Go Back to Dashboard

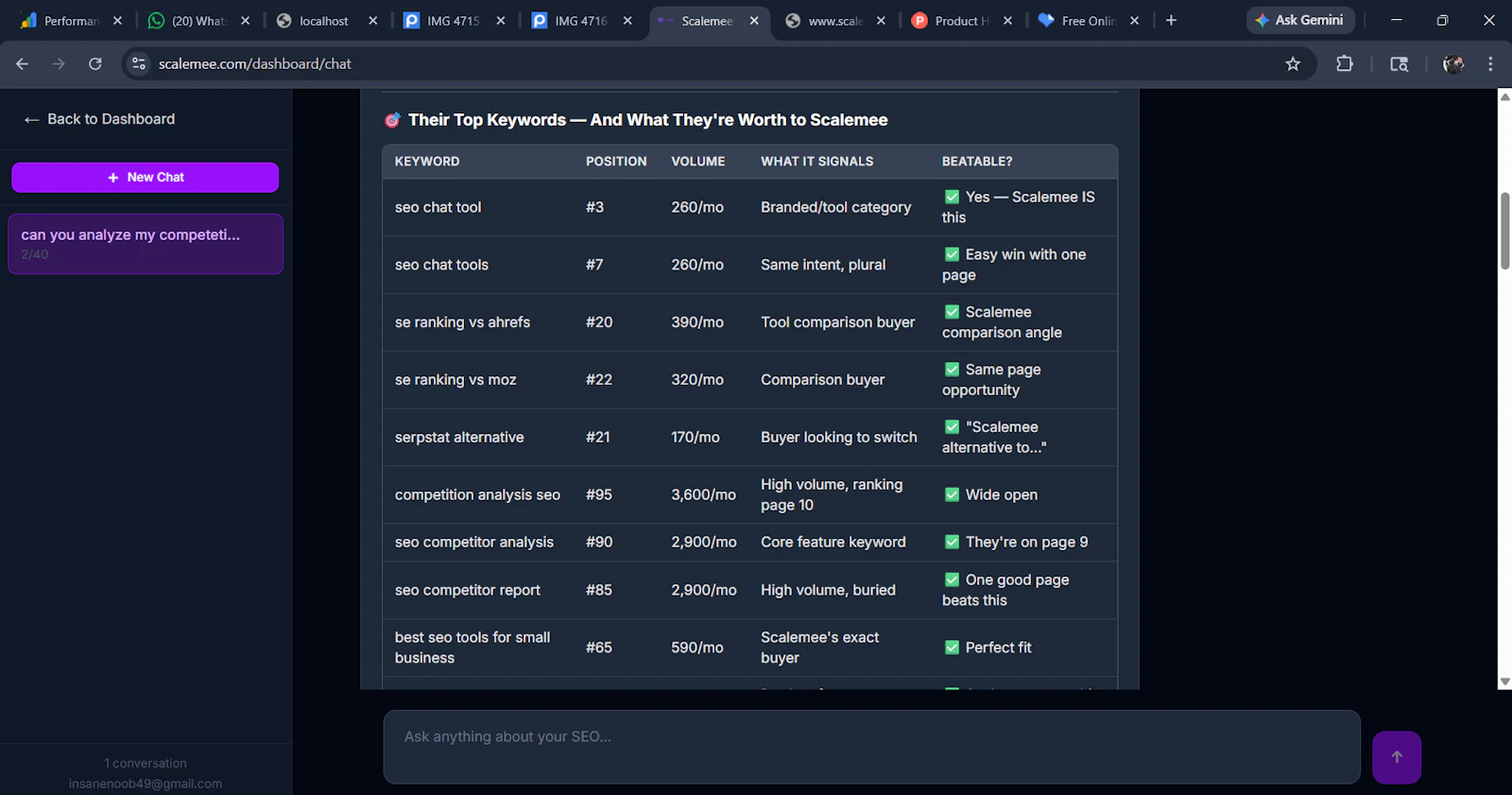(x=99, y=119)
